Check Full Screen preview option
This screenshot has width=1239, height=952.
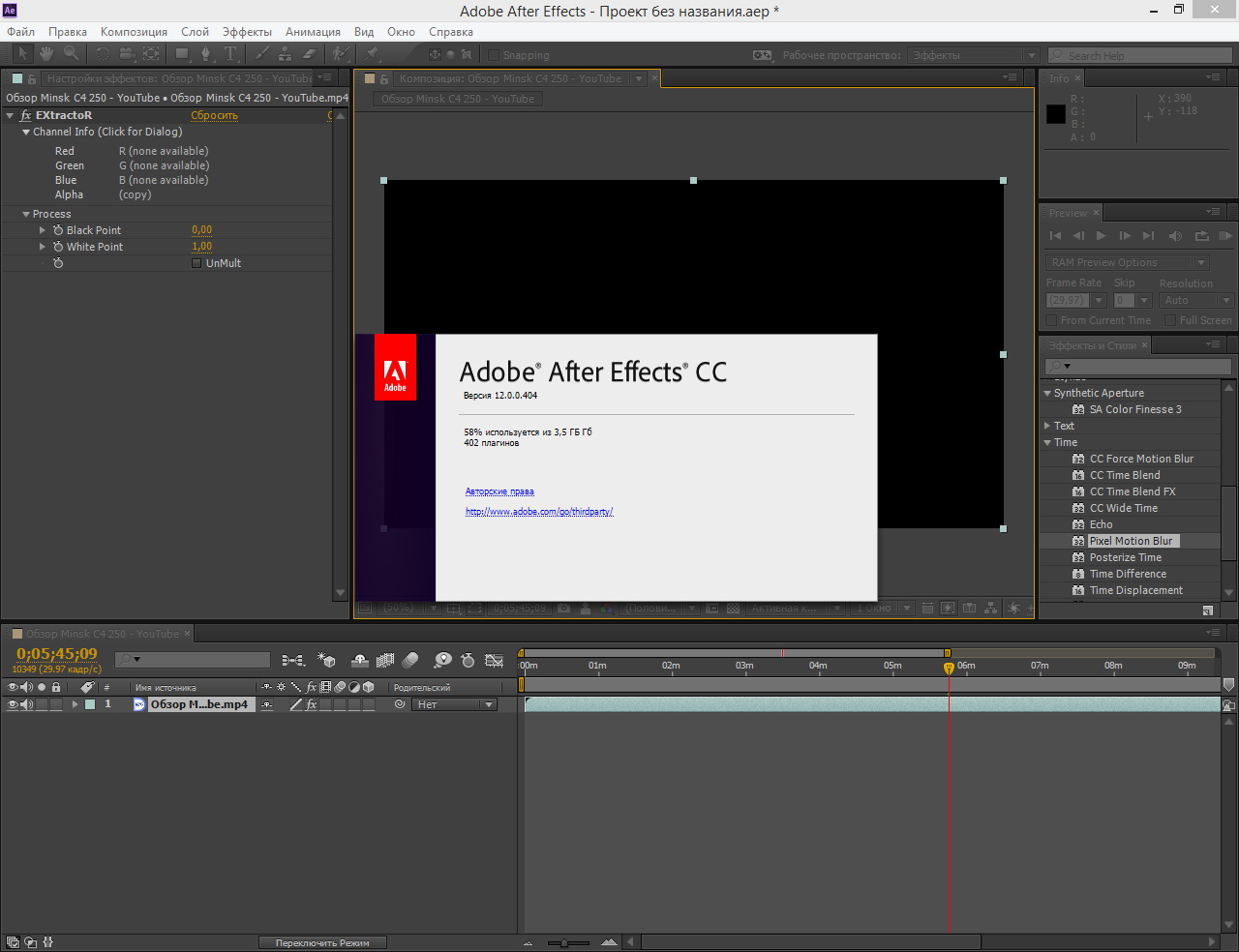(x=1170, y=320)
